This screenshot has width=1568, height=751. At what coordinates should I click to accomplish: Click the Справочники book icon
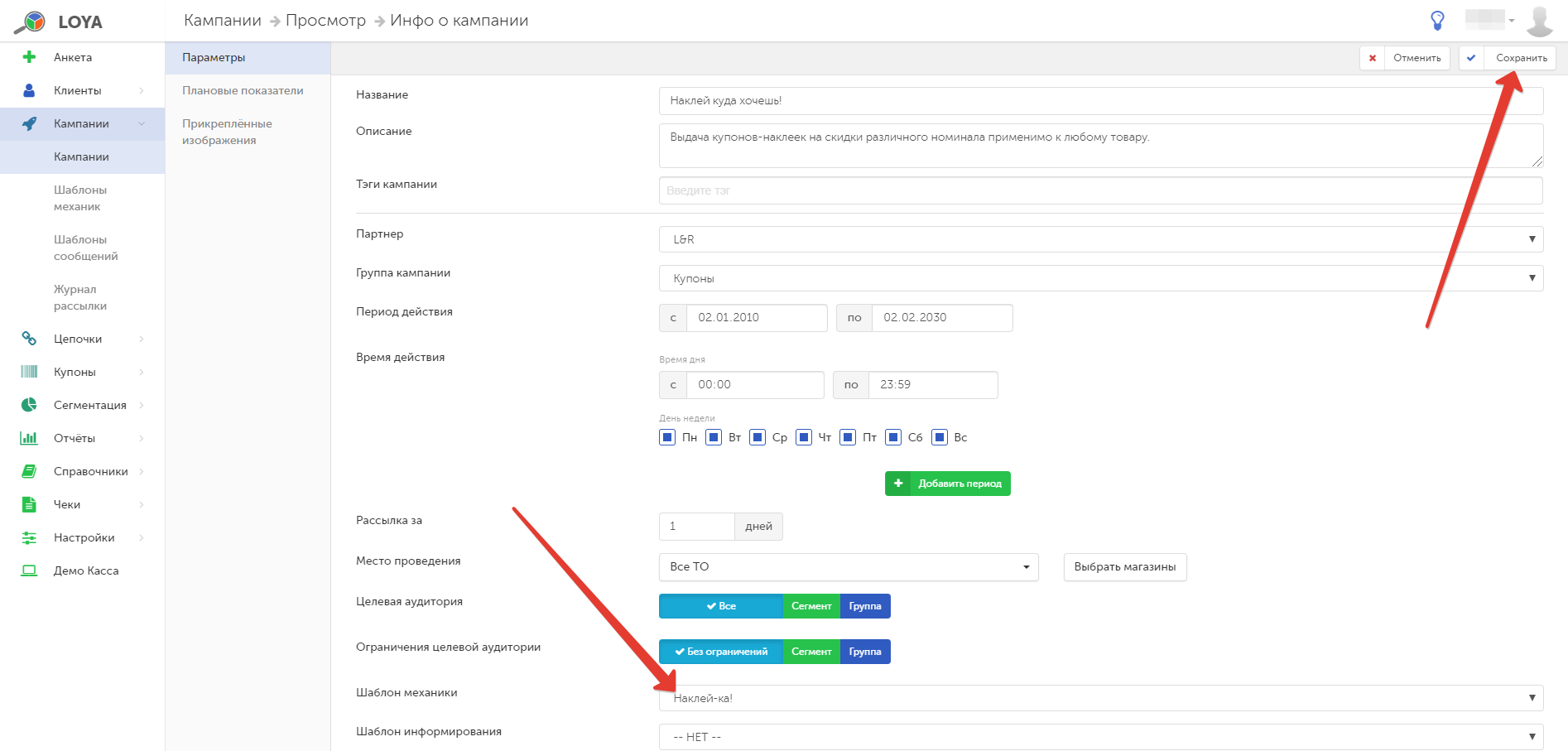(x=29, y=471)
